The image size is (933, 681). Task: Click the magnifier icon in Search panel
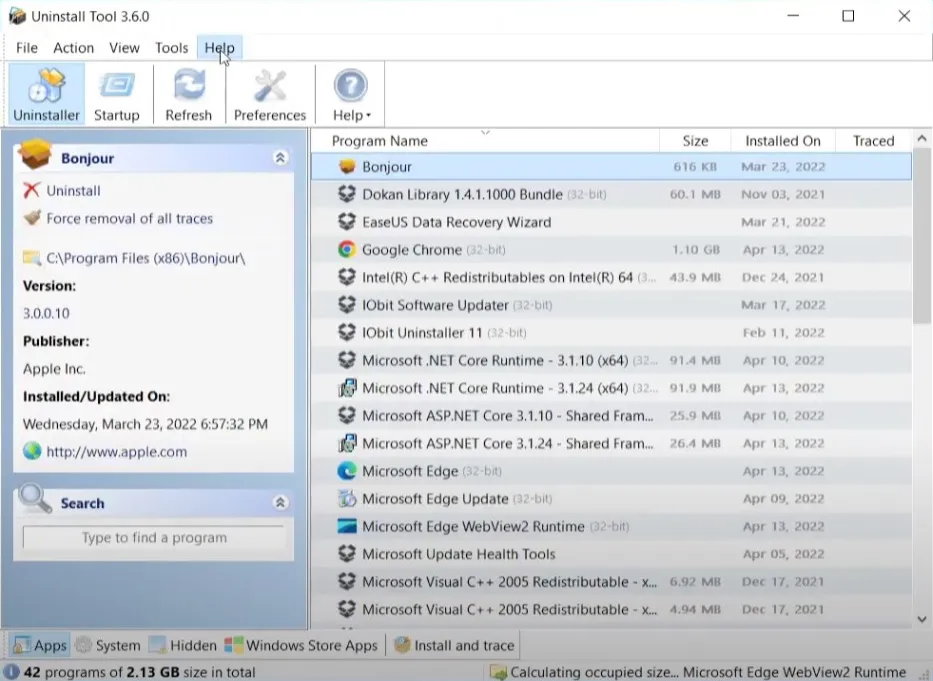click(35, 499)
